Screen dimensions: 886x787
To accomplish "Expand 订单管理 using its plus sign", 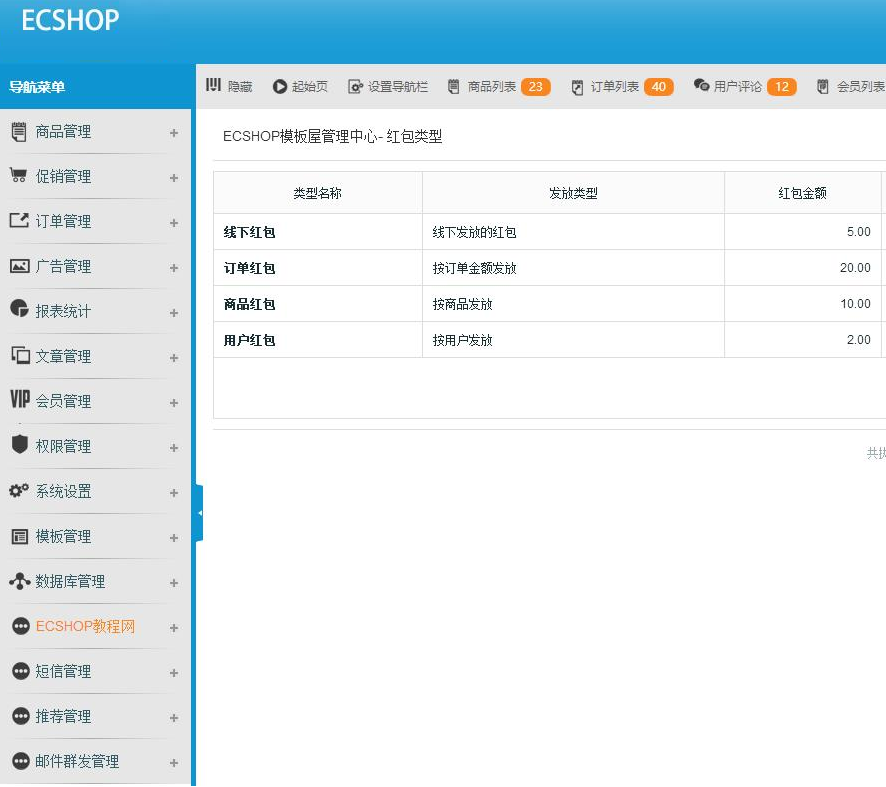I will pyautogui.click(x=174, y=223).
